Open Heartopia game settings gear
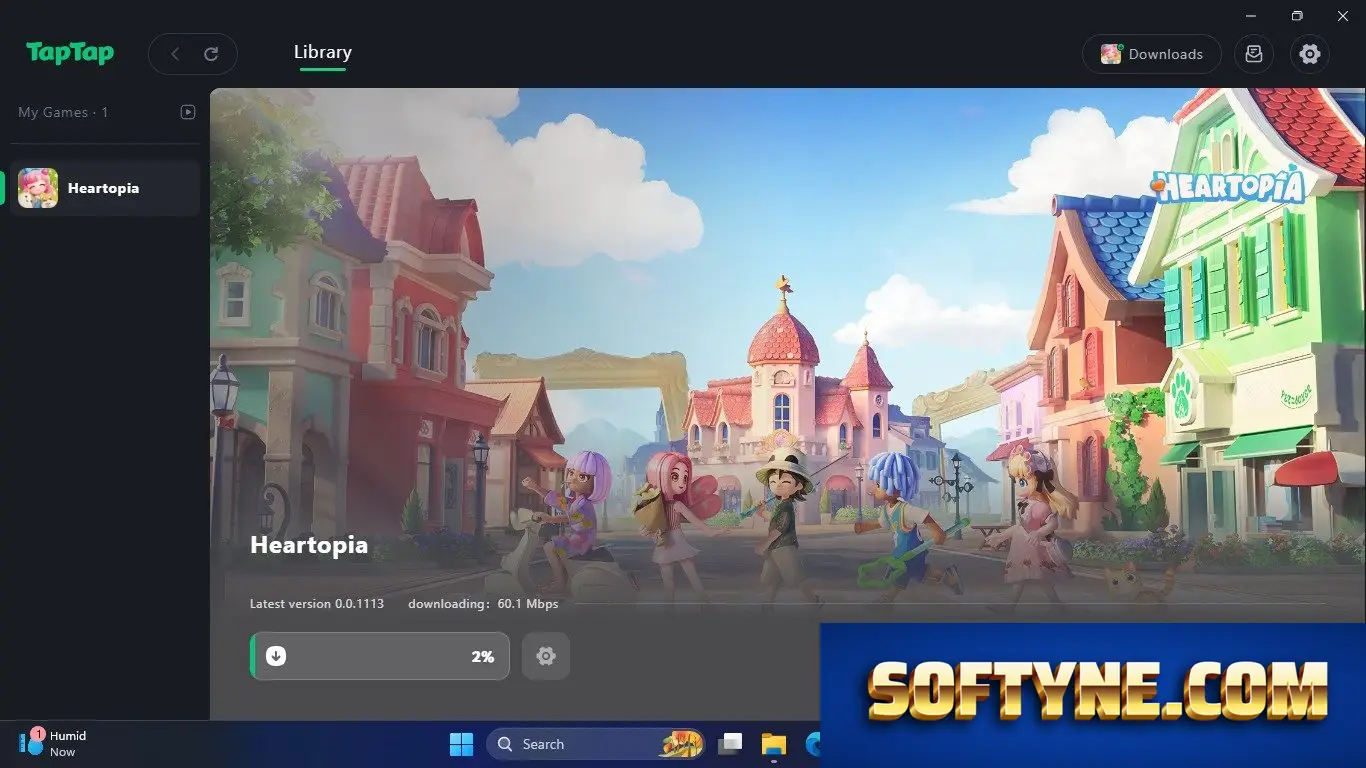The width and height of the screenshot is (1366, 768). click(x=546, y=656)
